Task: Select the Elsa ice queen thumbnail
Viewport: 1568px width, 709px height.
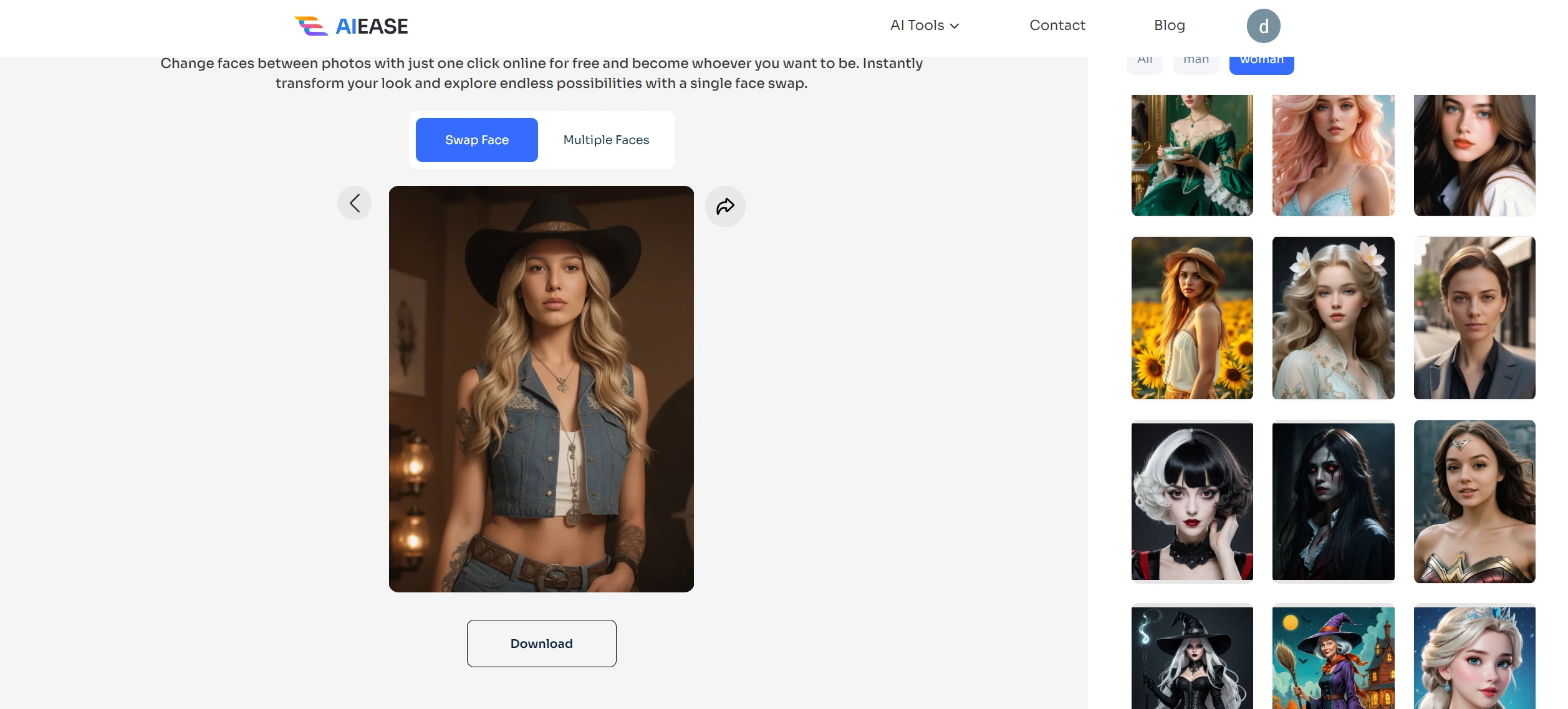Action: pos(1475,660)
